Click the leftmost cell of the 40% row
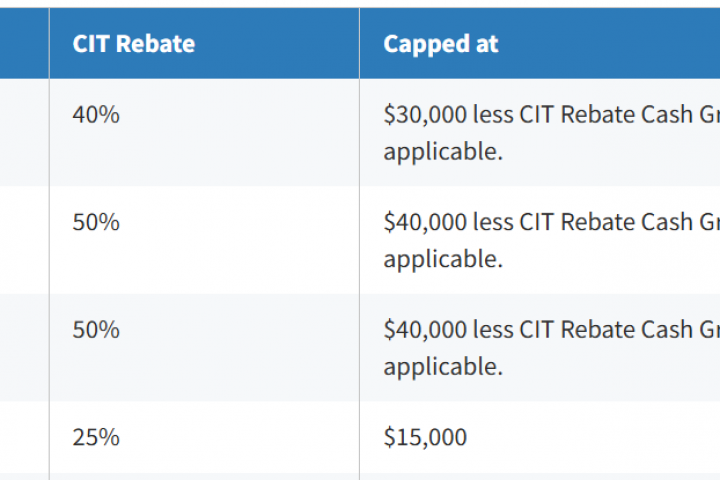Image resolution: width=720 pixels, height=480 pixels. 24,132
